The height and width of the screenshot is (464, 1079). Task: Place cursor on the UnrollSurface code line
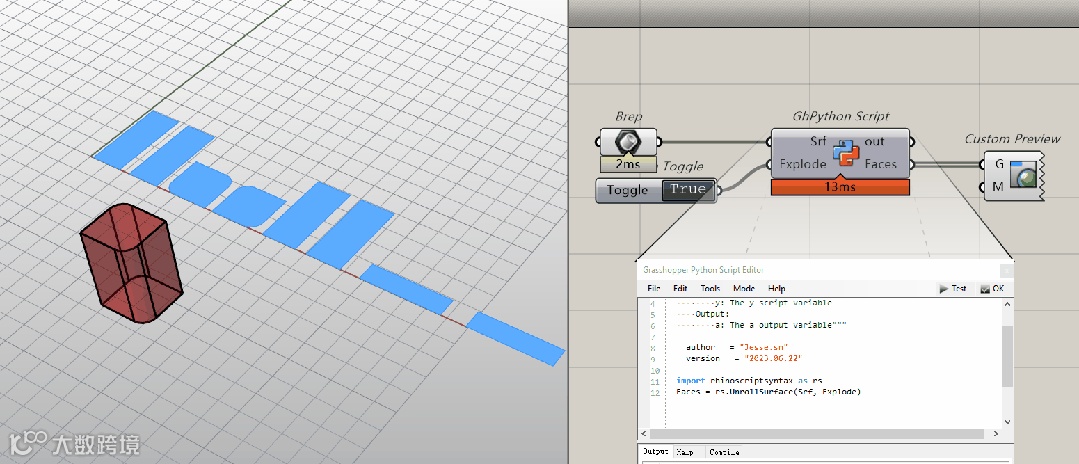(x=769, y=392)
